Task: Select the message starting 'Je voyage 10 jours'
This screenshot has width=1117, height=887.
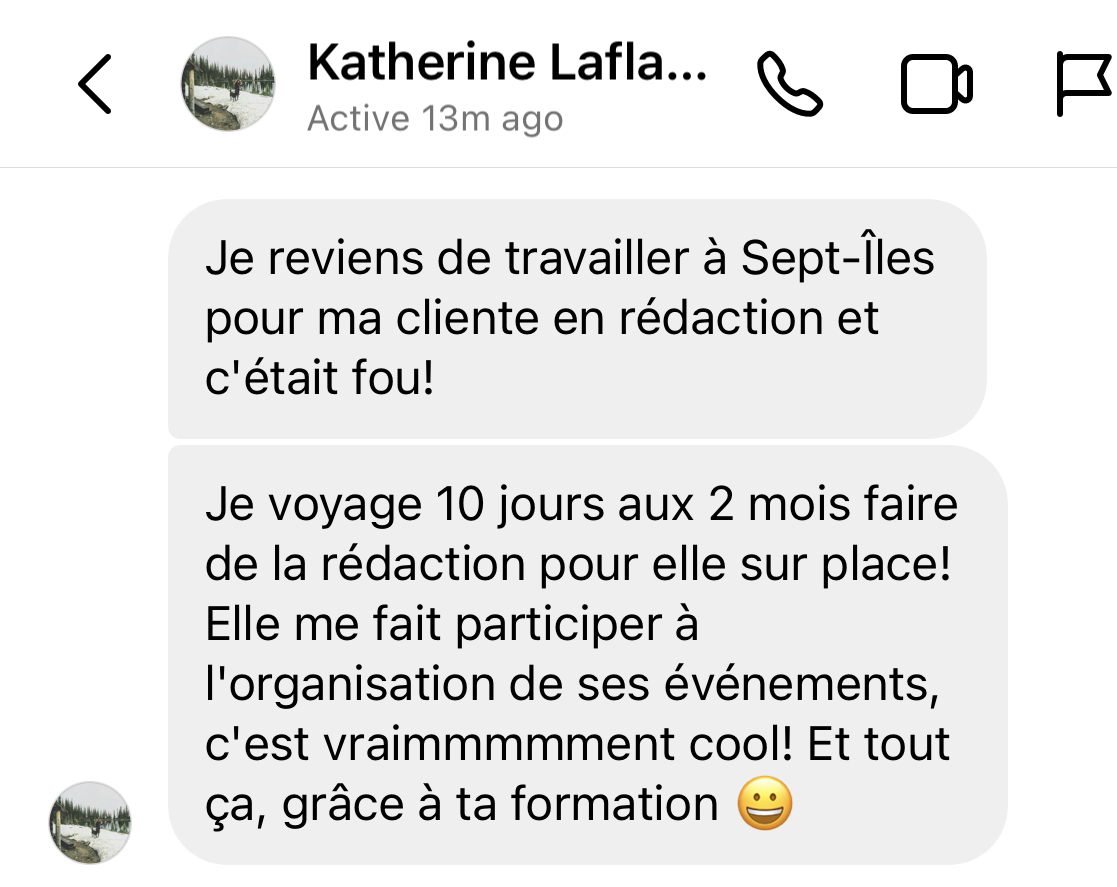Action: tap(588, 655)
